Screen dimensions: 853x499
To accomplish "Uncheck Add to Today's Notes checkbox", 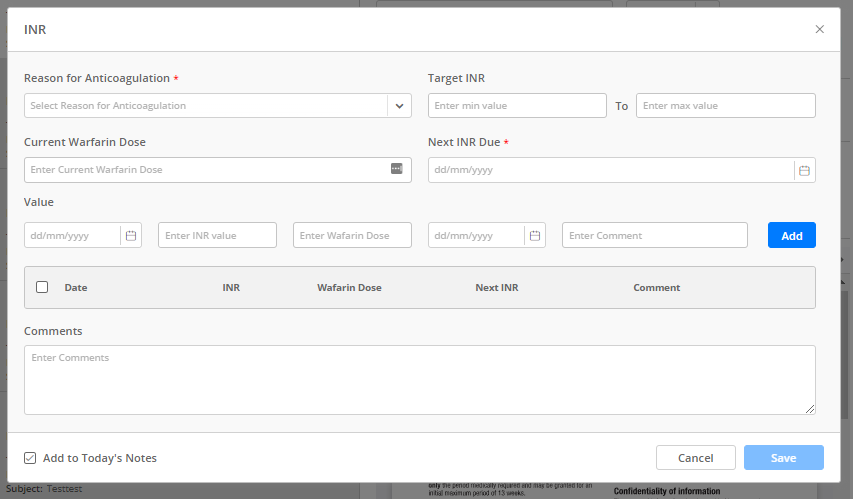I will [x=30, y=458].
